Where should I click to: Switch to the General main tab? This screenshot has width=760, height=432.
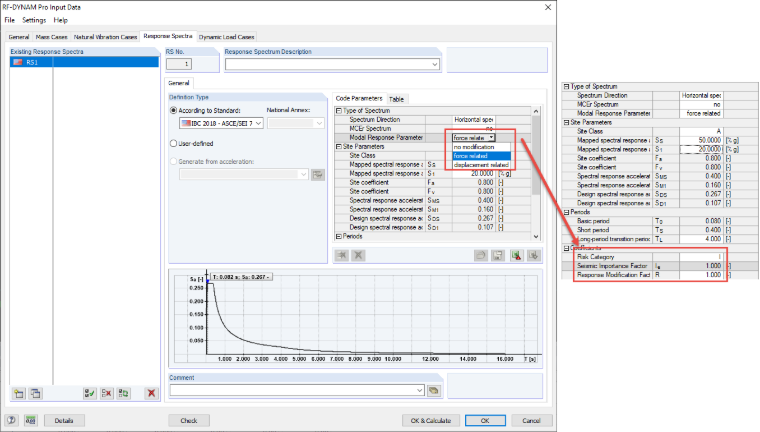pos(19,37)
